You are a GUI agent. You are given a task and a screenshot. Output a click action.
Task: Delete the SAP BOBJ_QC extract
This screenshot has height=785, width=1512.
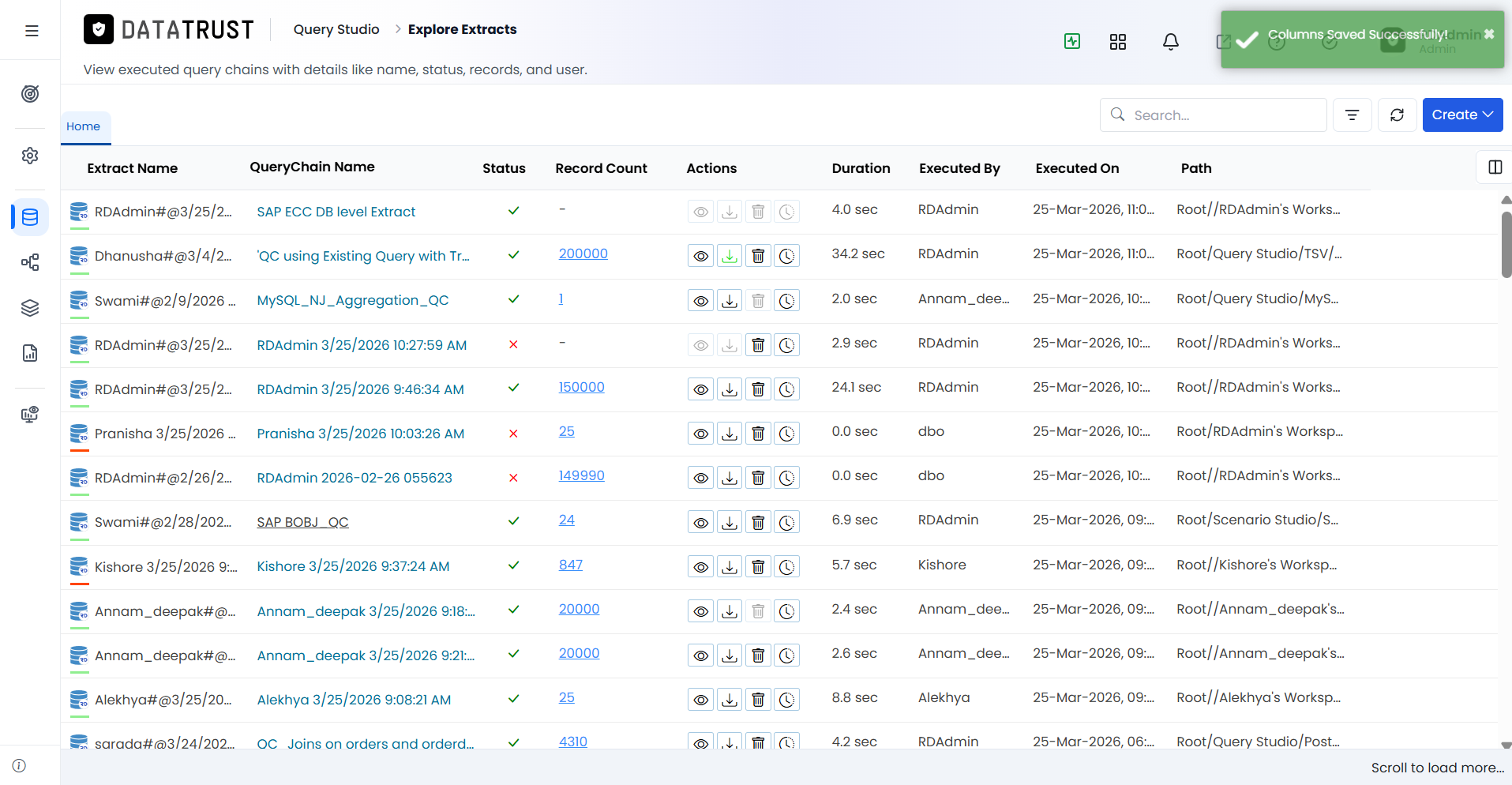[758, 523]
